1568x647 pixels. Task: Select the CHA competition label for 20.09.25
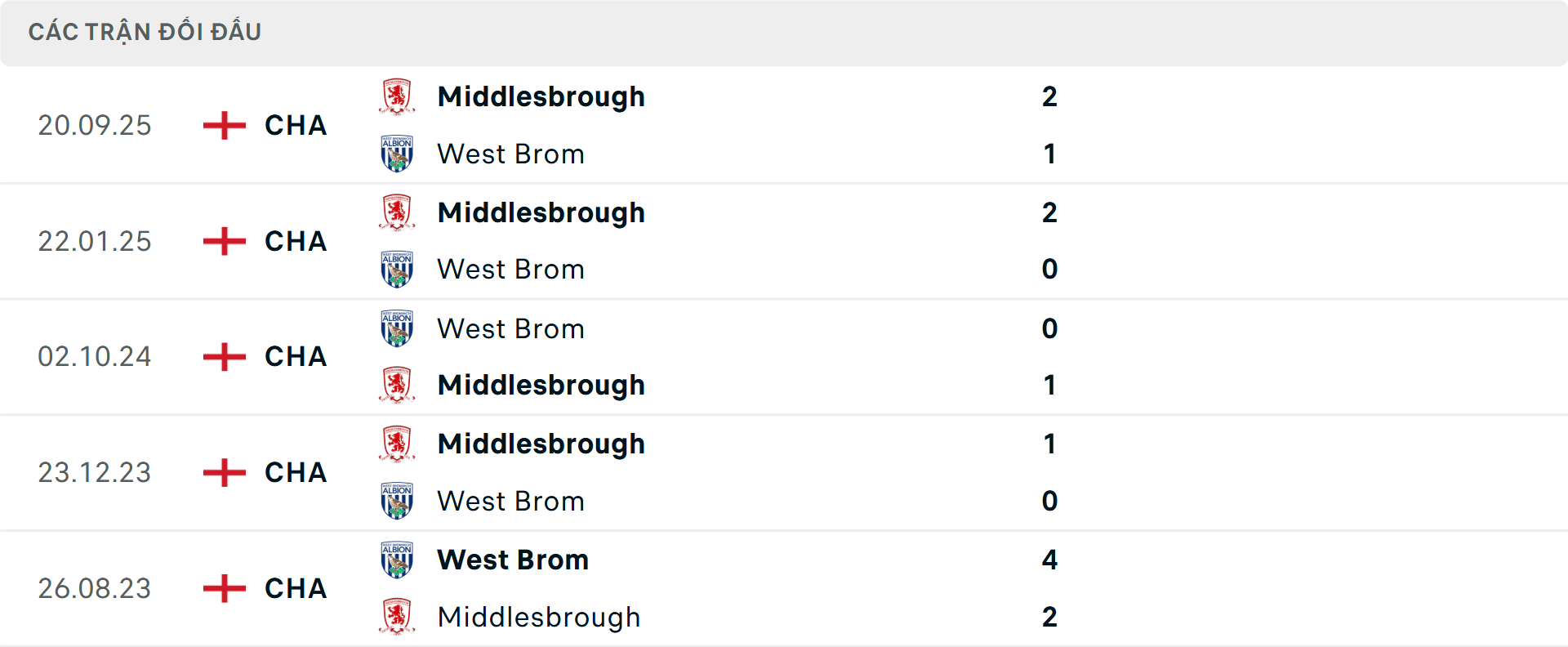tap(295, 125)
